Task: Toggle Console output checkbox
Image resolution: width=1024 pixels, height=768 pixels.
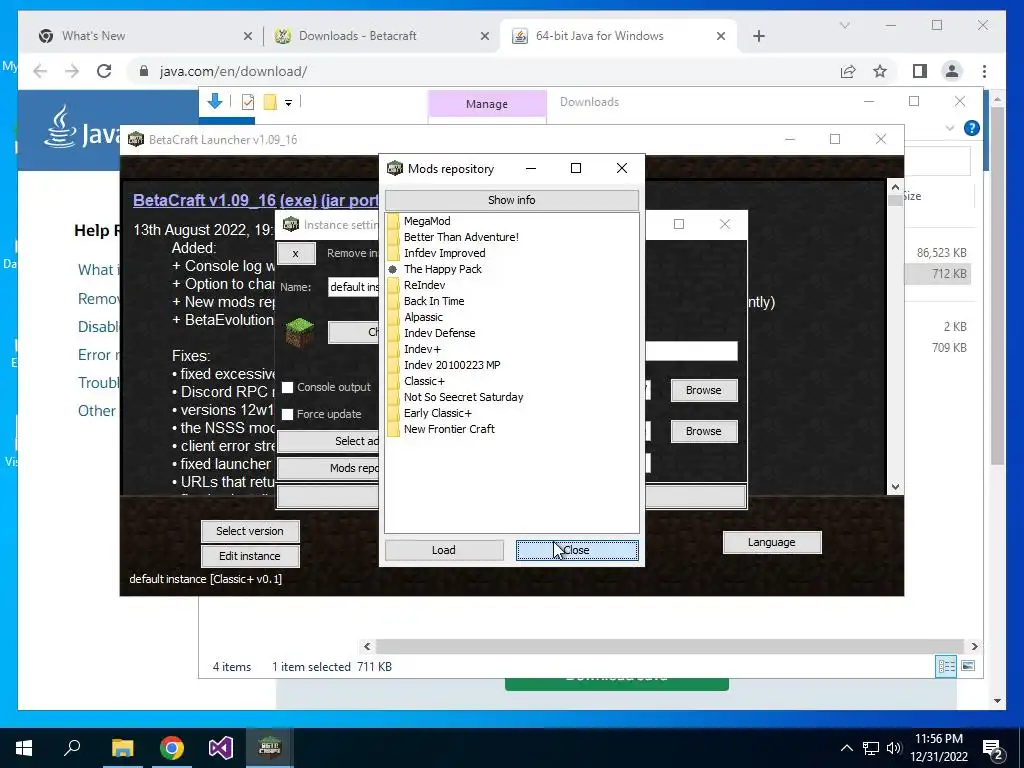Action: pos(287,387)
